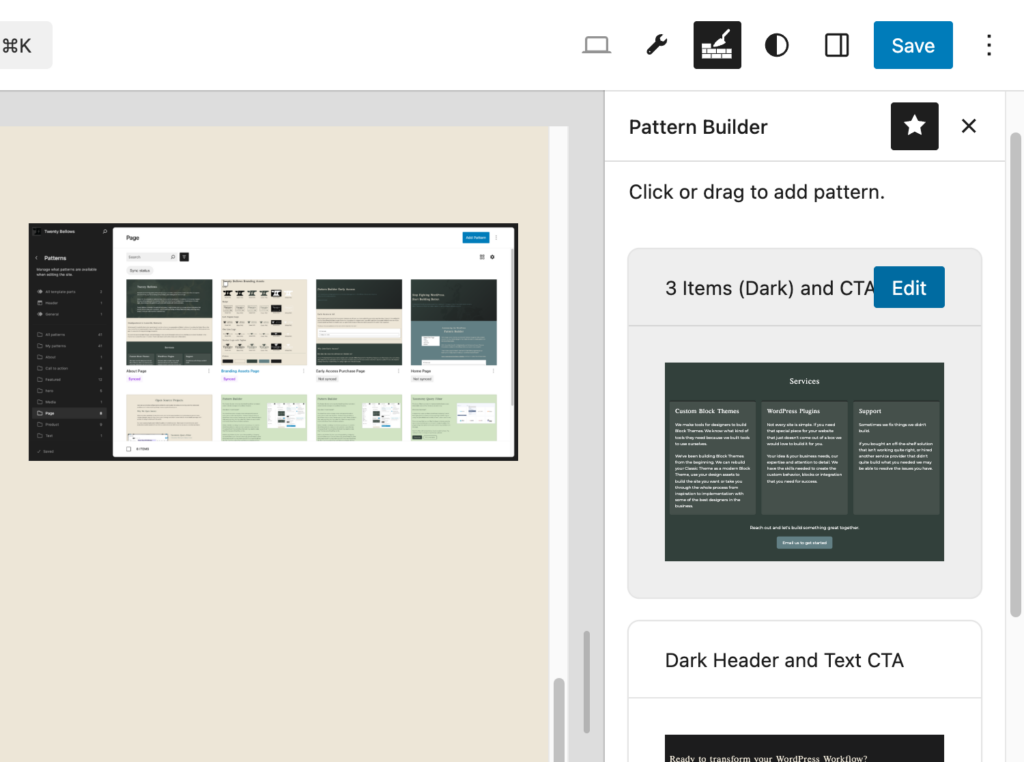This screenshot has width=1024, height=762.
Task: Insert the Services pattern preview
Action: click(804, 462)
